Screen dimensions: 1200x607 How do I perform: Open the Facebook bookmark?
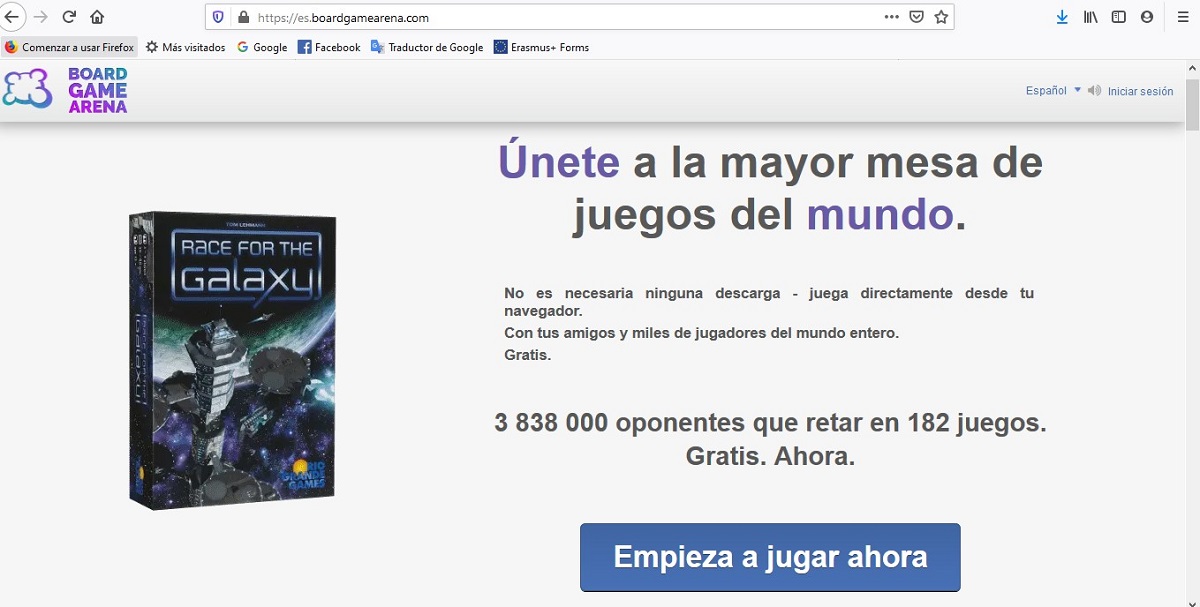(x=329, y=47)
